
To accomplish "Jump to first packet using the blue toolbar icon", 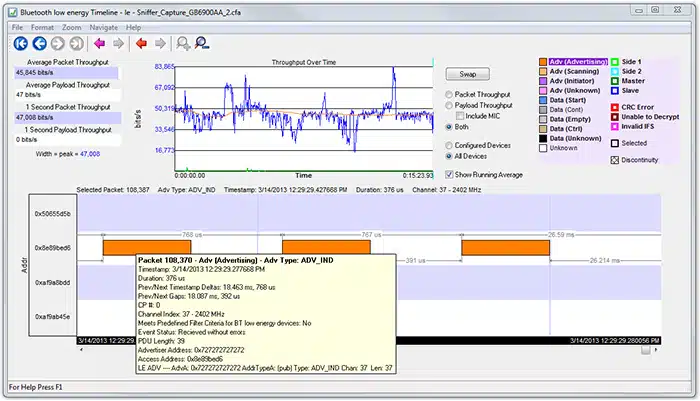I will (x=21, y=43).
